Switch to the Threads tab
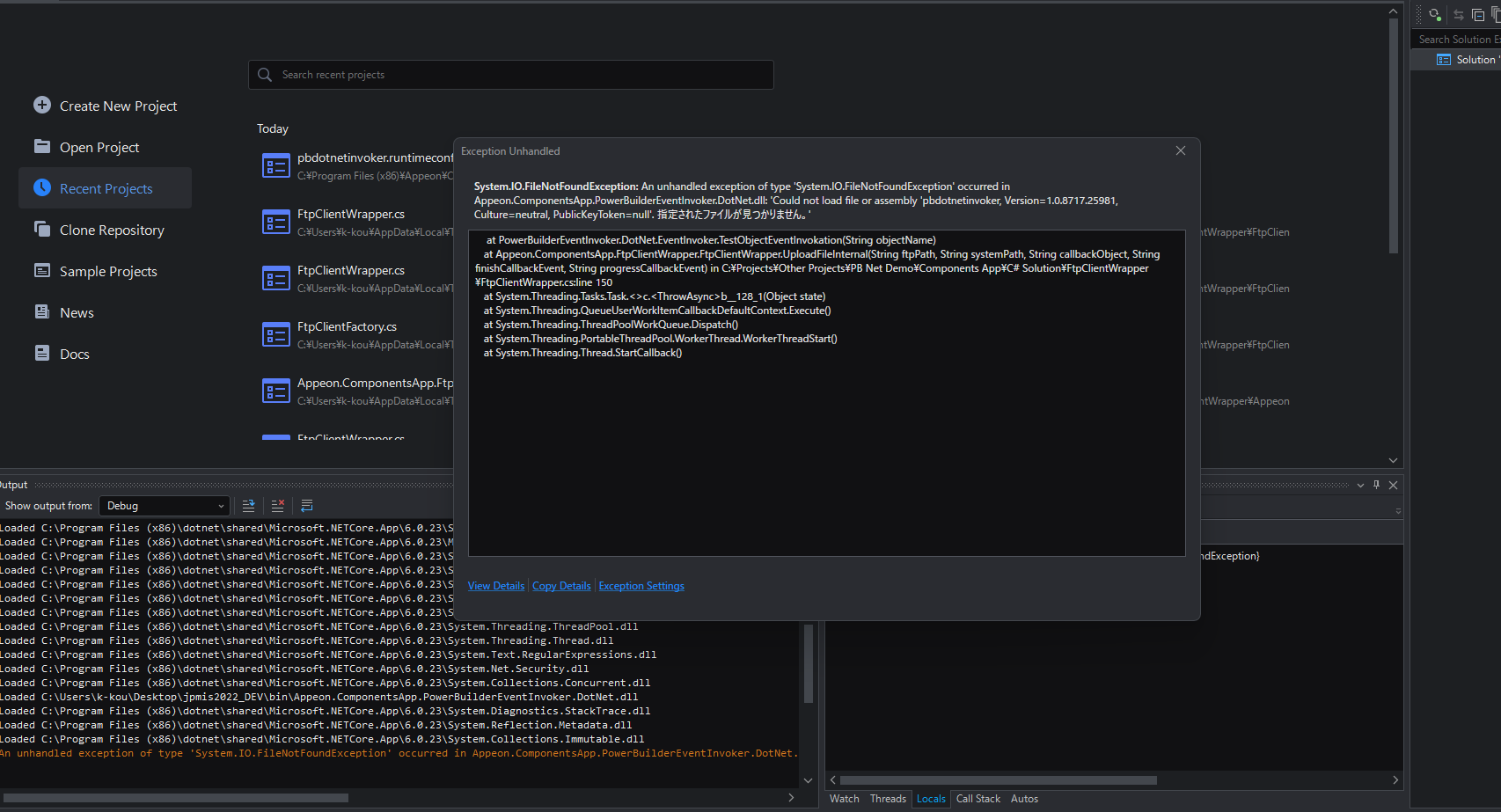Screen dimensions: 1501x812 coord(887,799)
